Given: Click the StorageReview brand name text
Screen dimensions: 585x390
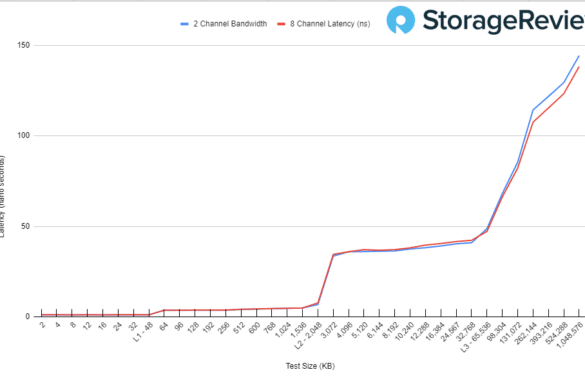Looking at the screenshot, I should 504,21.
